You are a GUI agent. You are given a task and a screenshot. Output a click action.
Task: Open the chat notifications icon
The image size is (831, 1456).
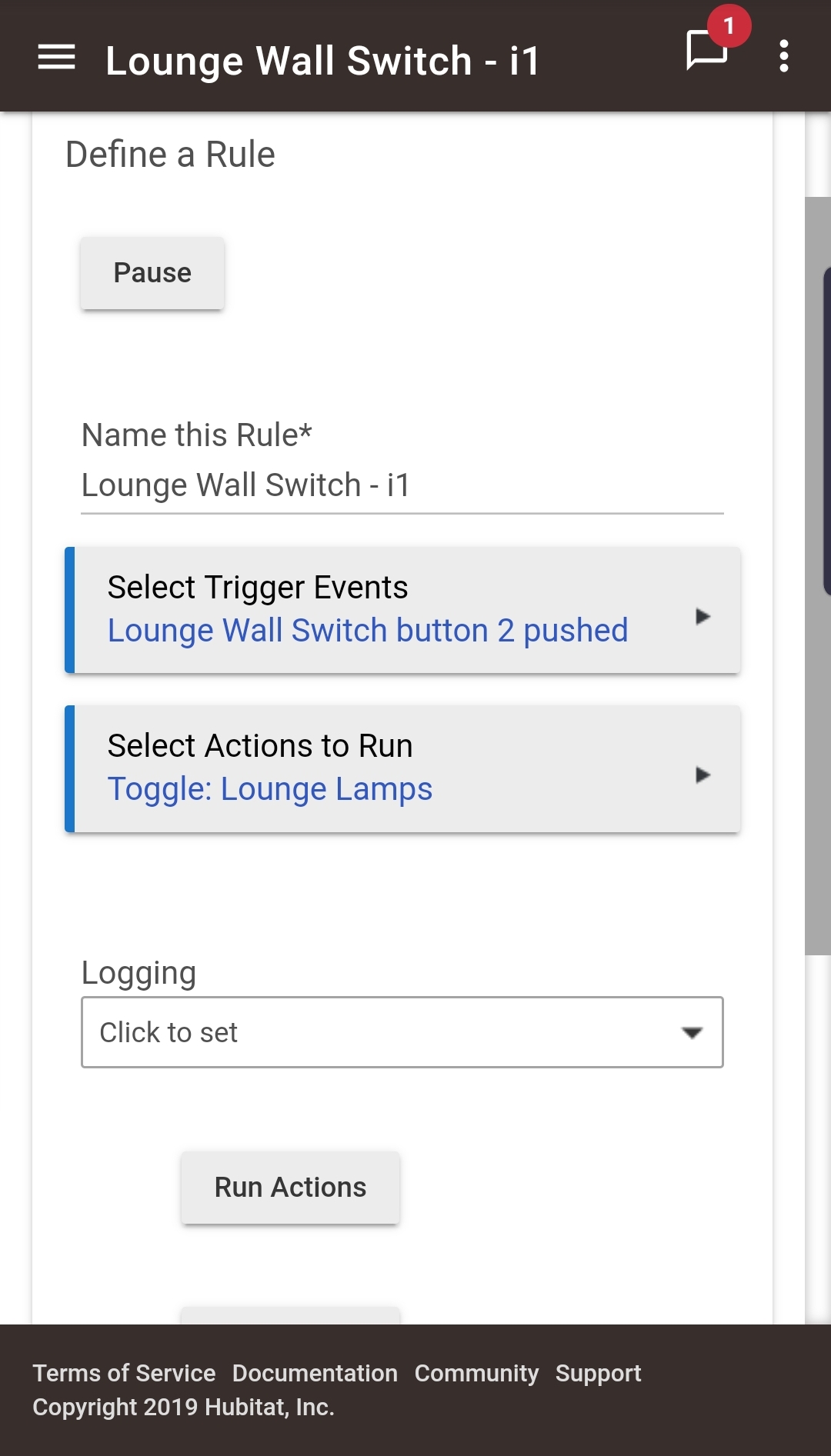pos(706,51)
